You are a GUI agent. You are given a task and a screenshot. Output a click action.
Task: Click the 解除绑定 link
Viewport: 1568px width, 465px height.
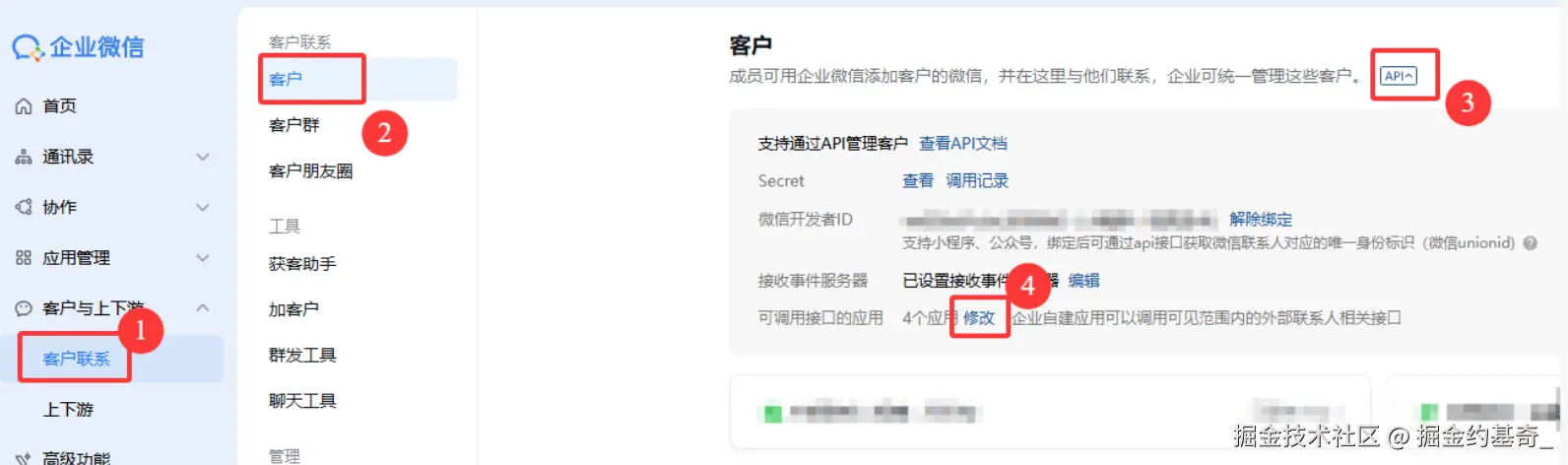[x=1261, y=219]
